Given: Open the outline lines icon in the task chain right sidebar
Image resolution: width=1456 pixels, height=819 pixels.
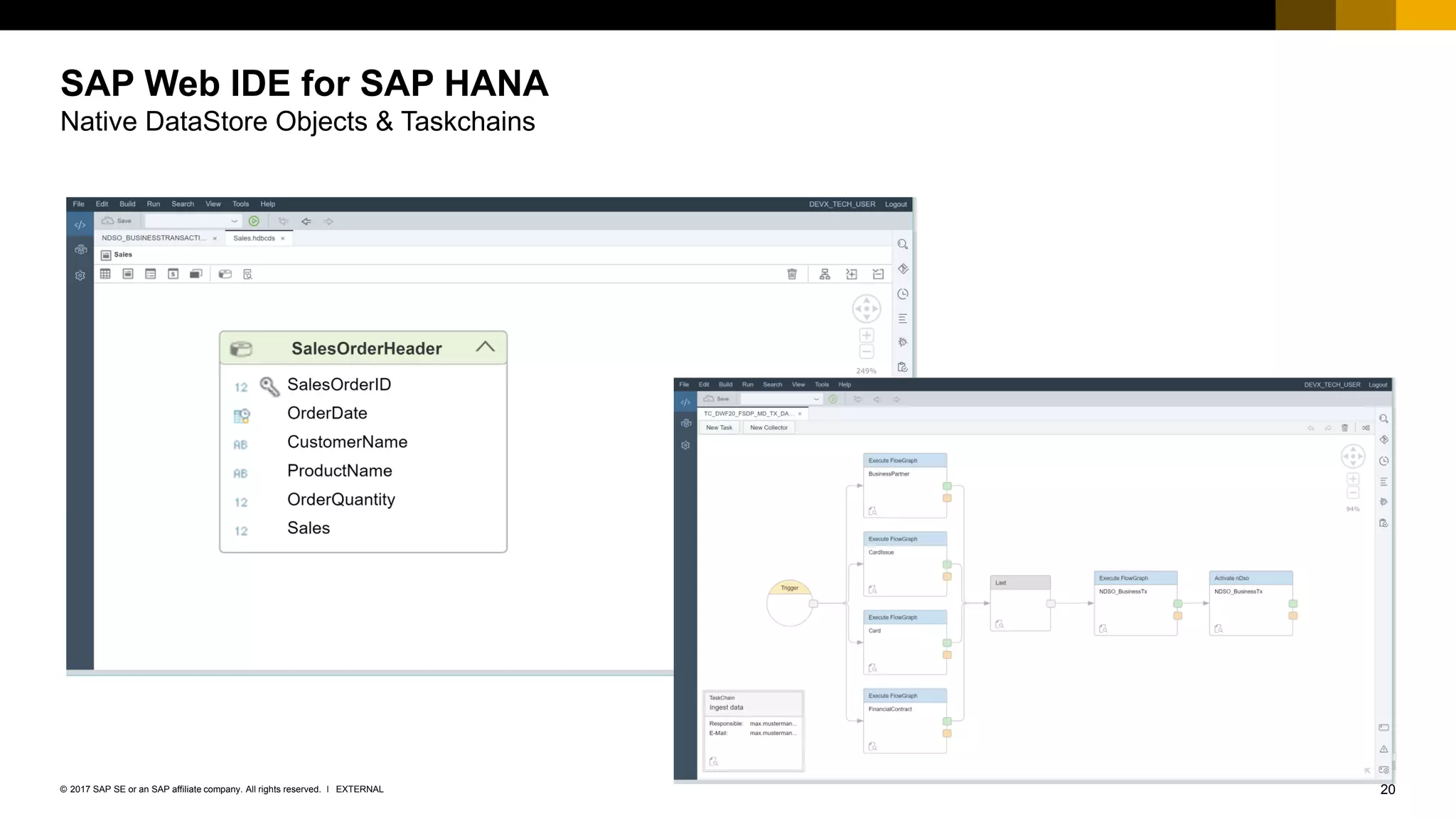Looking at the screenshot, I should tap(1383, 482).
